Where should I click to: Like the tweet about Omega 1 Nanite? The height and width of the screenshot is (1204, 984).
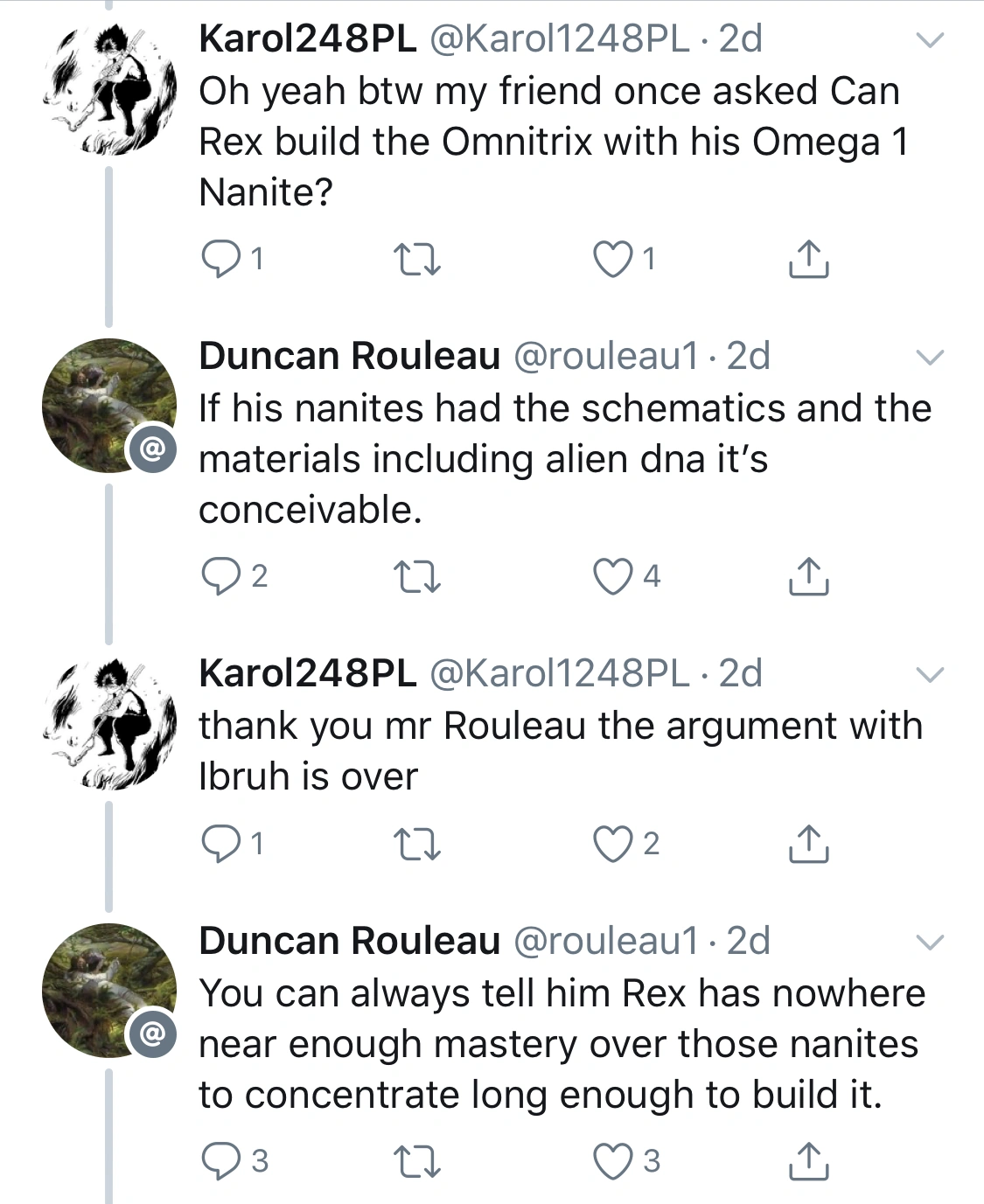click(612, 259)
